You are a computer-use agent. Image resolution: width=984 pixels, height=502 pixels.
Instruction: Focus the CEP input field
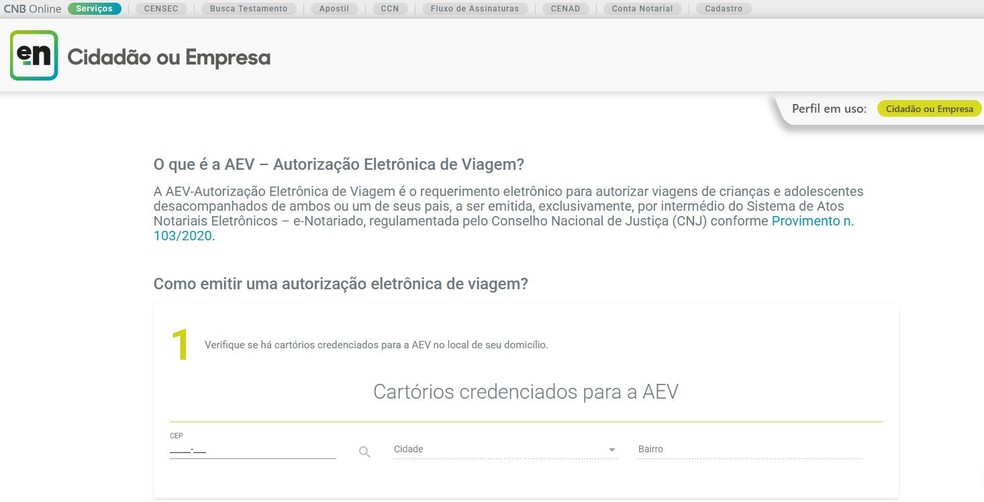(x=252, y=451)
